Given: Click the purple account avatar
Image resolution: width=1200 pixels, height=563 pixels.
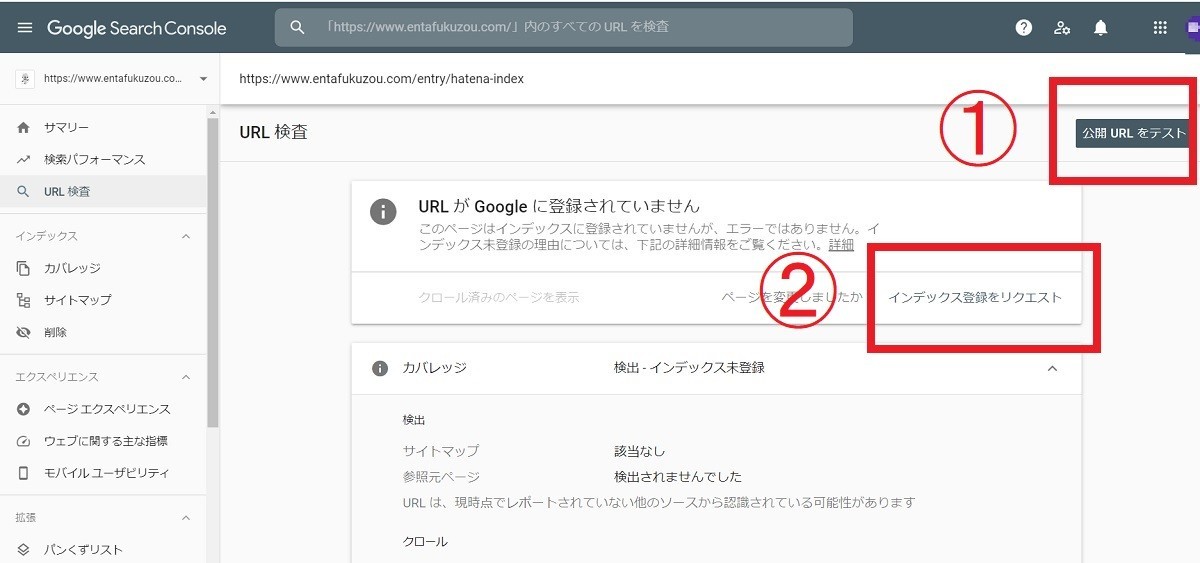Looking at the screenshot, I should (1193, 28).
